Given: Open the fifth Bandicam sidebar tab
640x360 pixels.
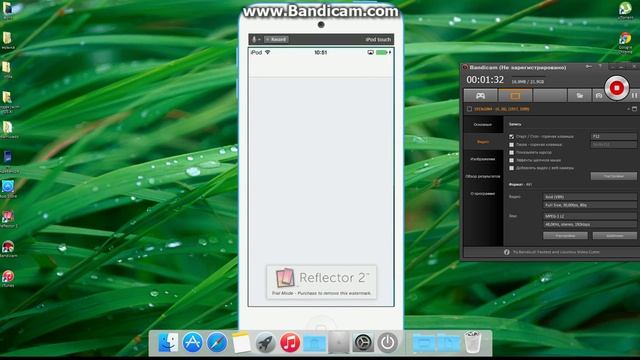Looking at the screenshot, I should (483, 193).
